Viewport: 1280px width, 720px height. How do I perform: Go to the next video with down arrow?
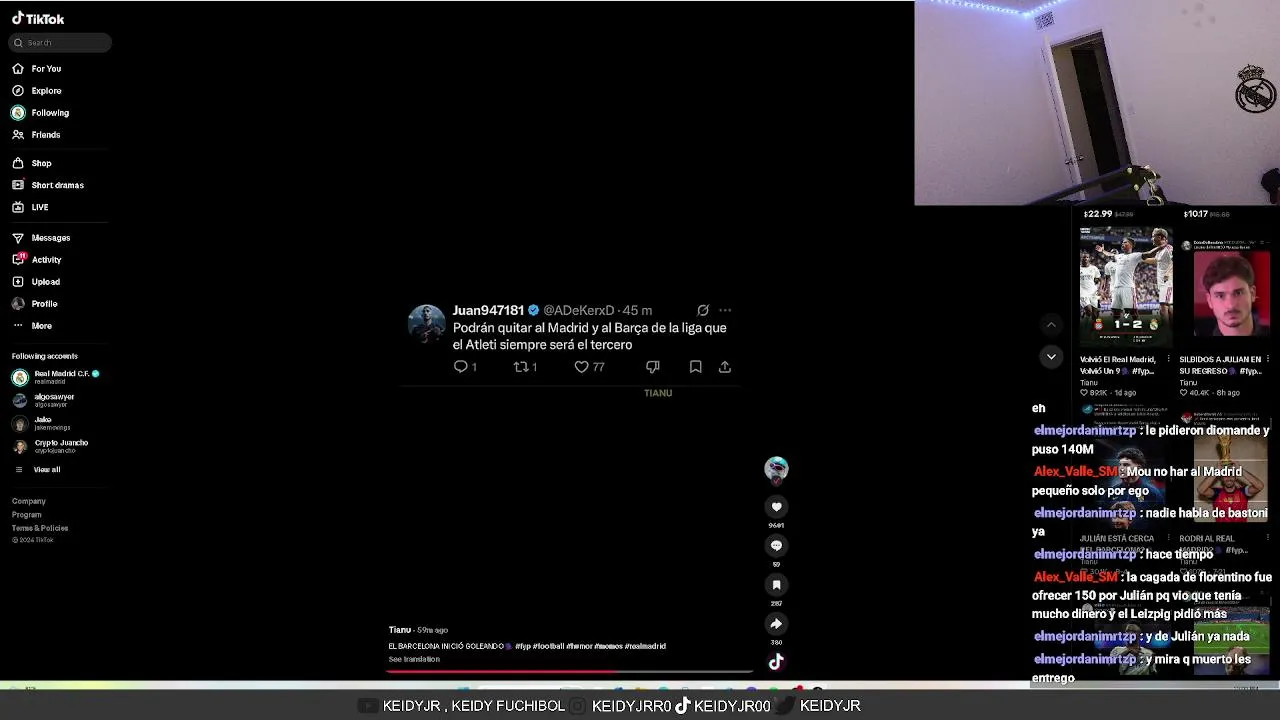point(1051,357)
